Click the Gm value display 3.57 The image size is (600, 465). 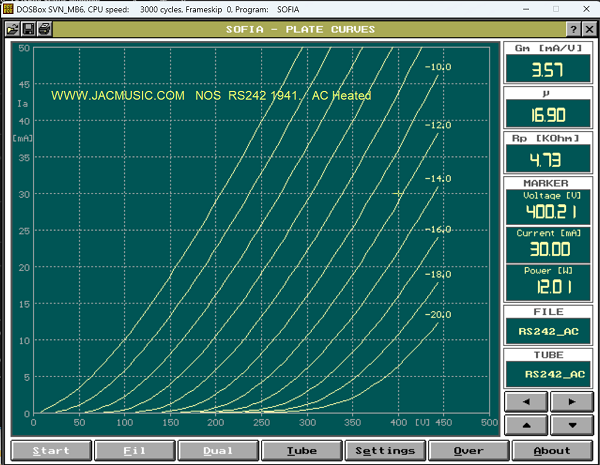(x=547, y=71)
